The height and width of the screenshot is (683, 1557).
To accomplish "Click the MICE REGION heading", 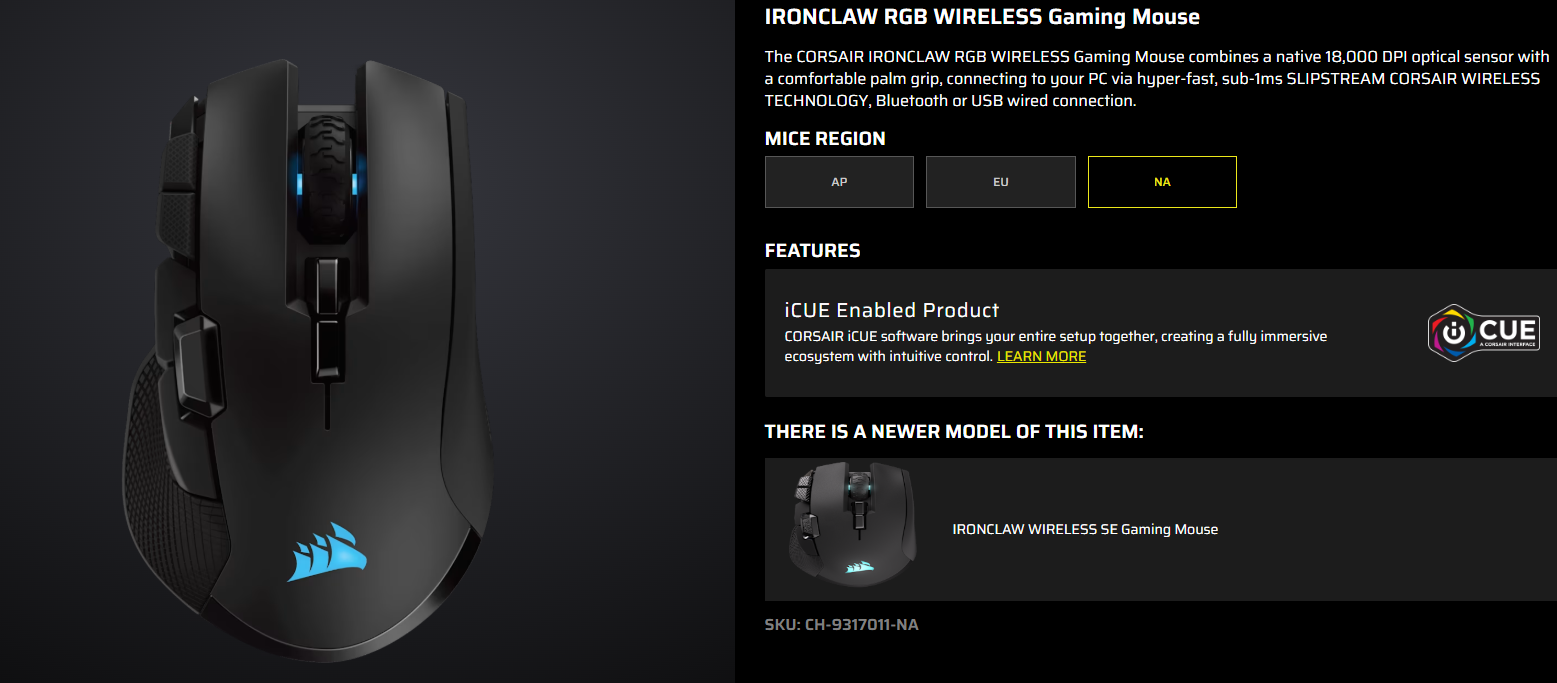I will point(825,139).
